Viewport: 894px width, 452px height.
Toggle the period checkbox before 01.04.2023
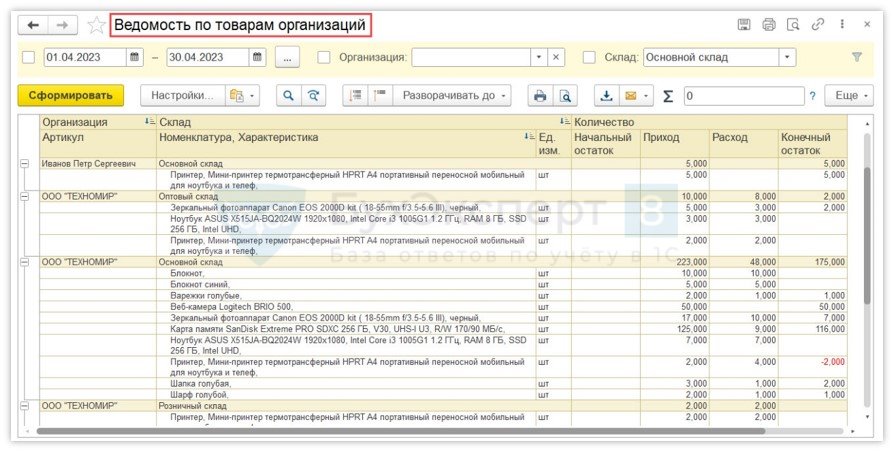point(29,57)
